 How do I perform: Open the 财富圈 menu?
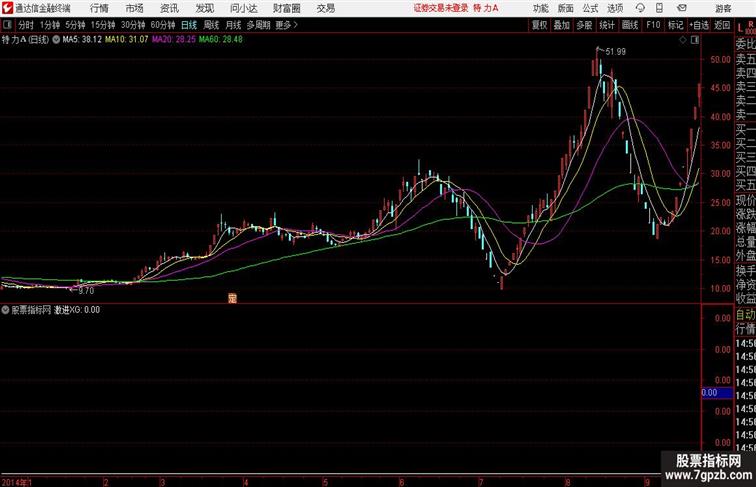[x=286, y=8]
